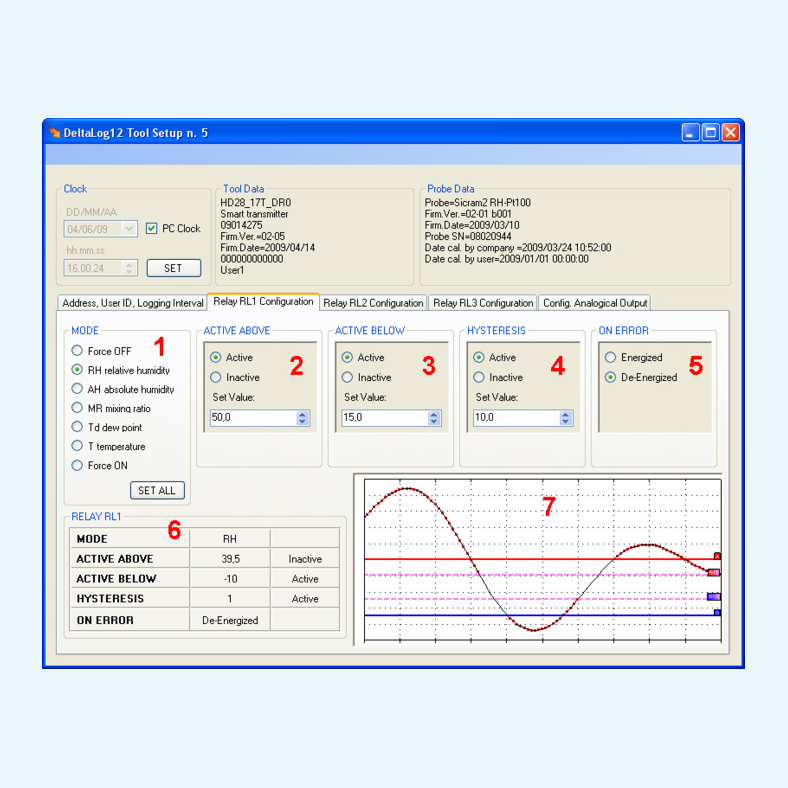Click the purple threshold marker on the graph

(714, 597)
